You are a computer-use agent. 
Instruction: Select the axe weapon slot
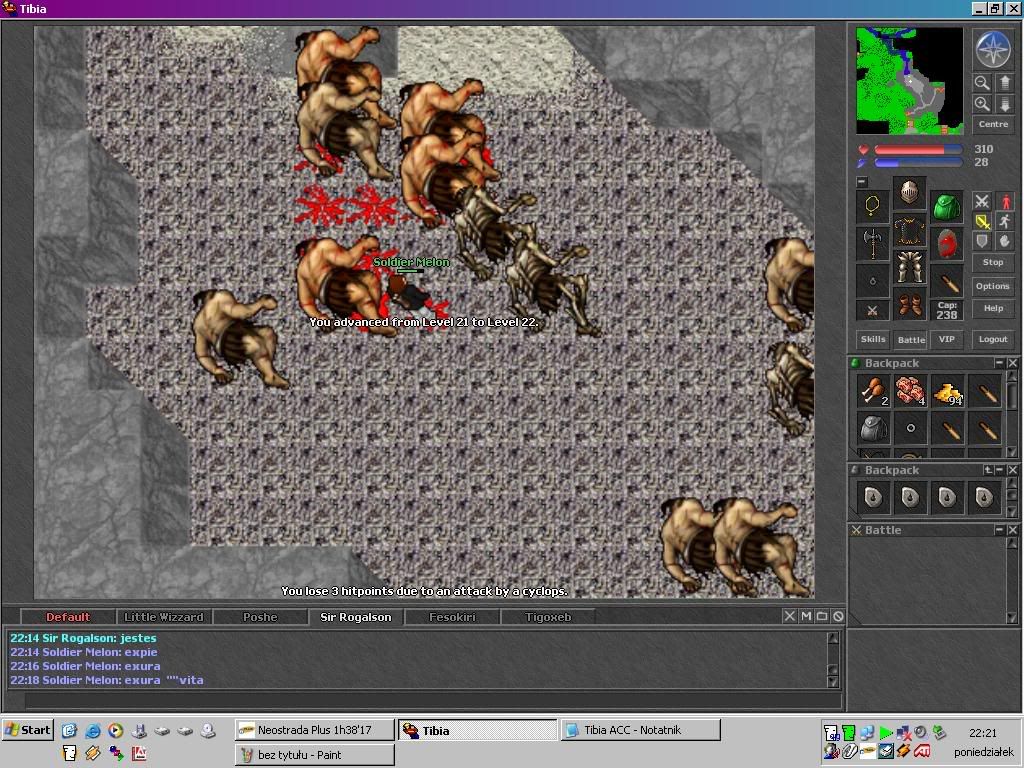point(872,244)
